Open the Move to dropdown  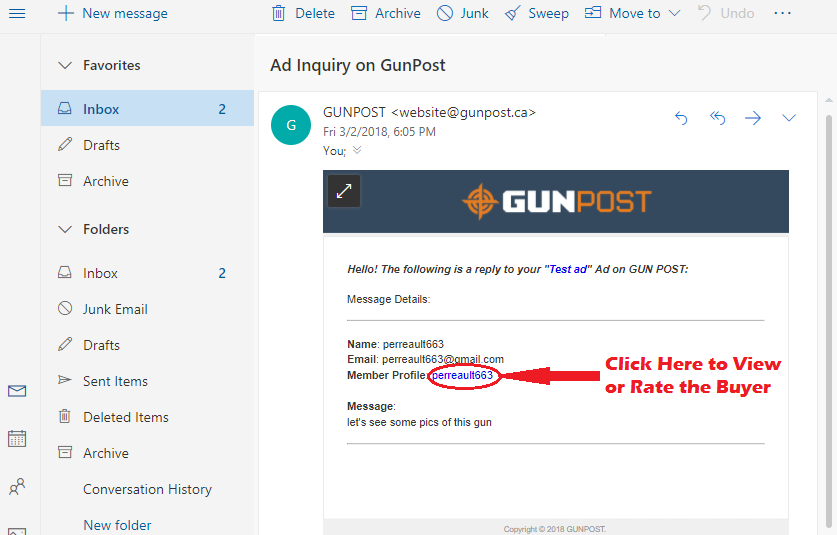tap(633, 13)
